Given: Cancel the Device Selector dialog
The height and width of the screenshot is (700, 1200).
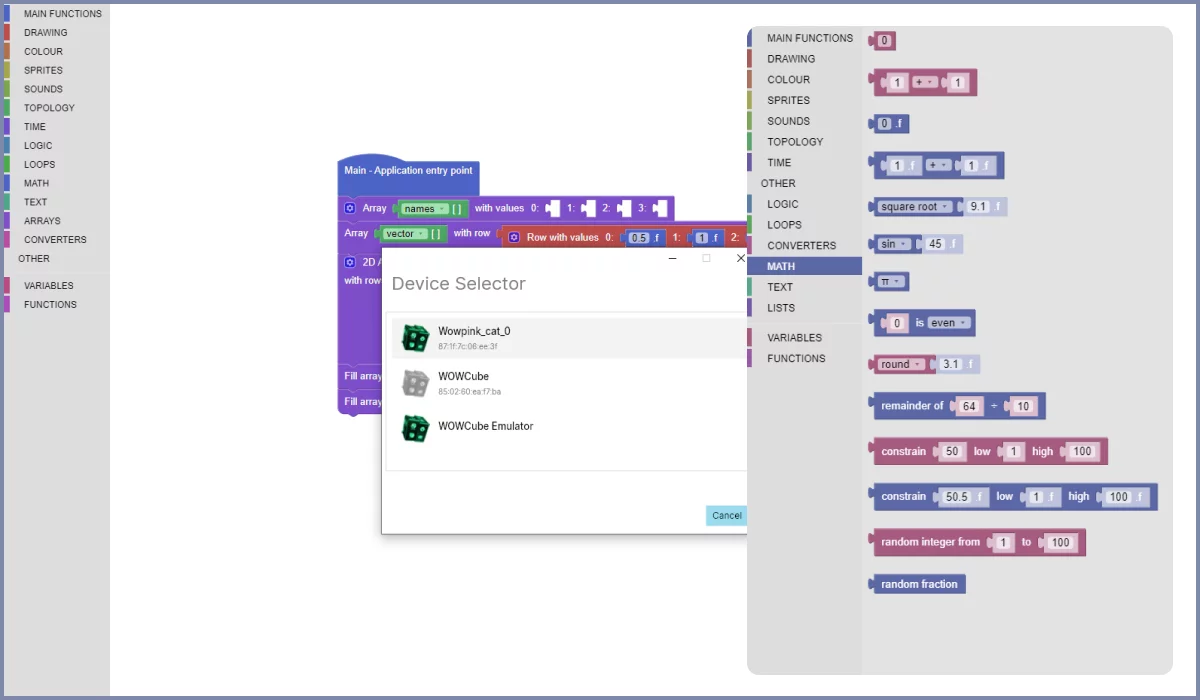Looking at the screenshot, I should pos(726,516).
